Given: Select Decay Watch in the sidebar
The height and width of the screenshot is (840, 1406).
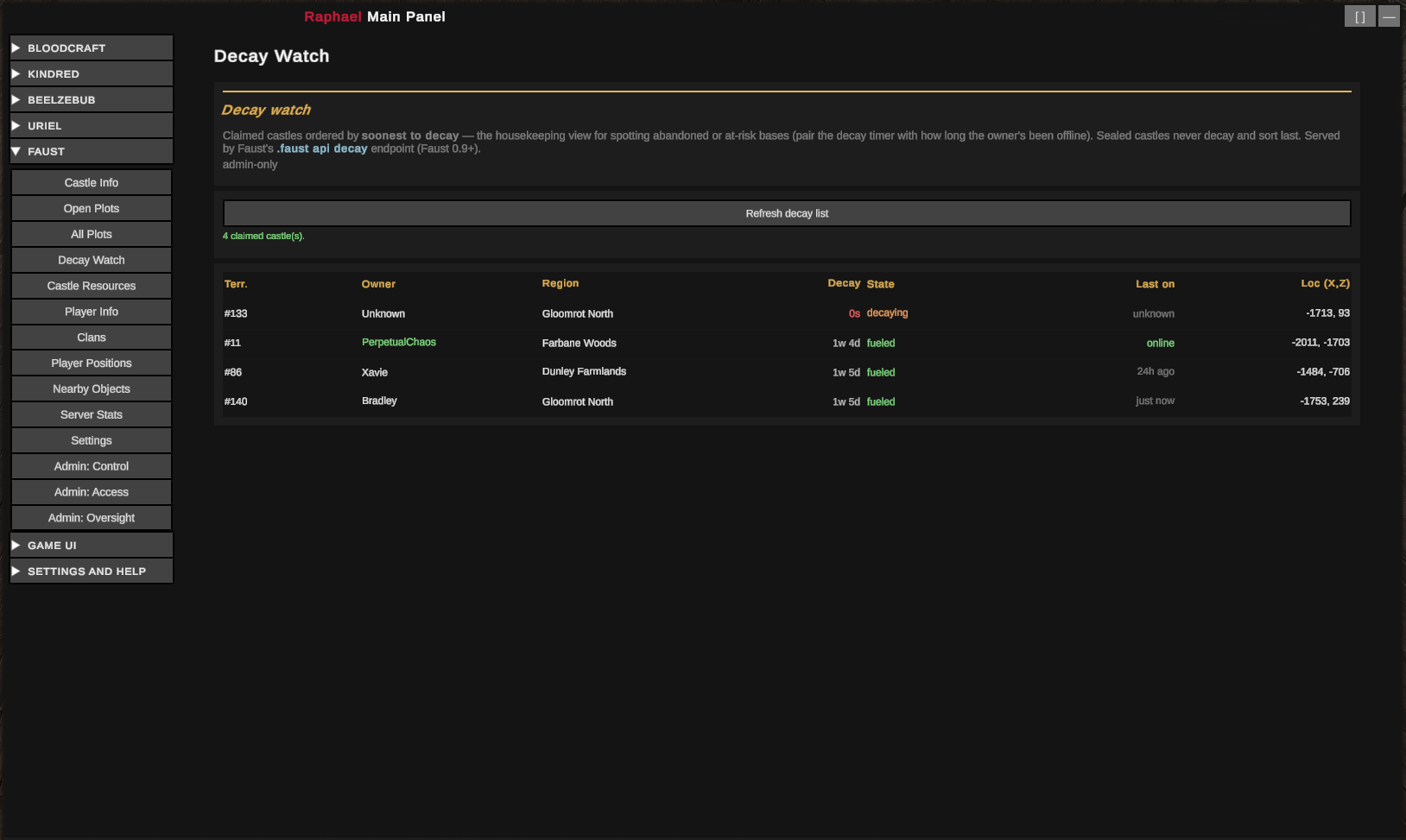Looking at the screenshot, I should tap(92, 260).
